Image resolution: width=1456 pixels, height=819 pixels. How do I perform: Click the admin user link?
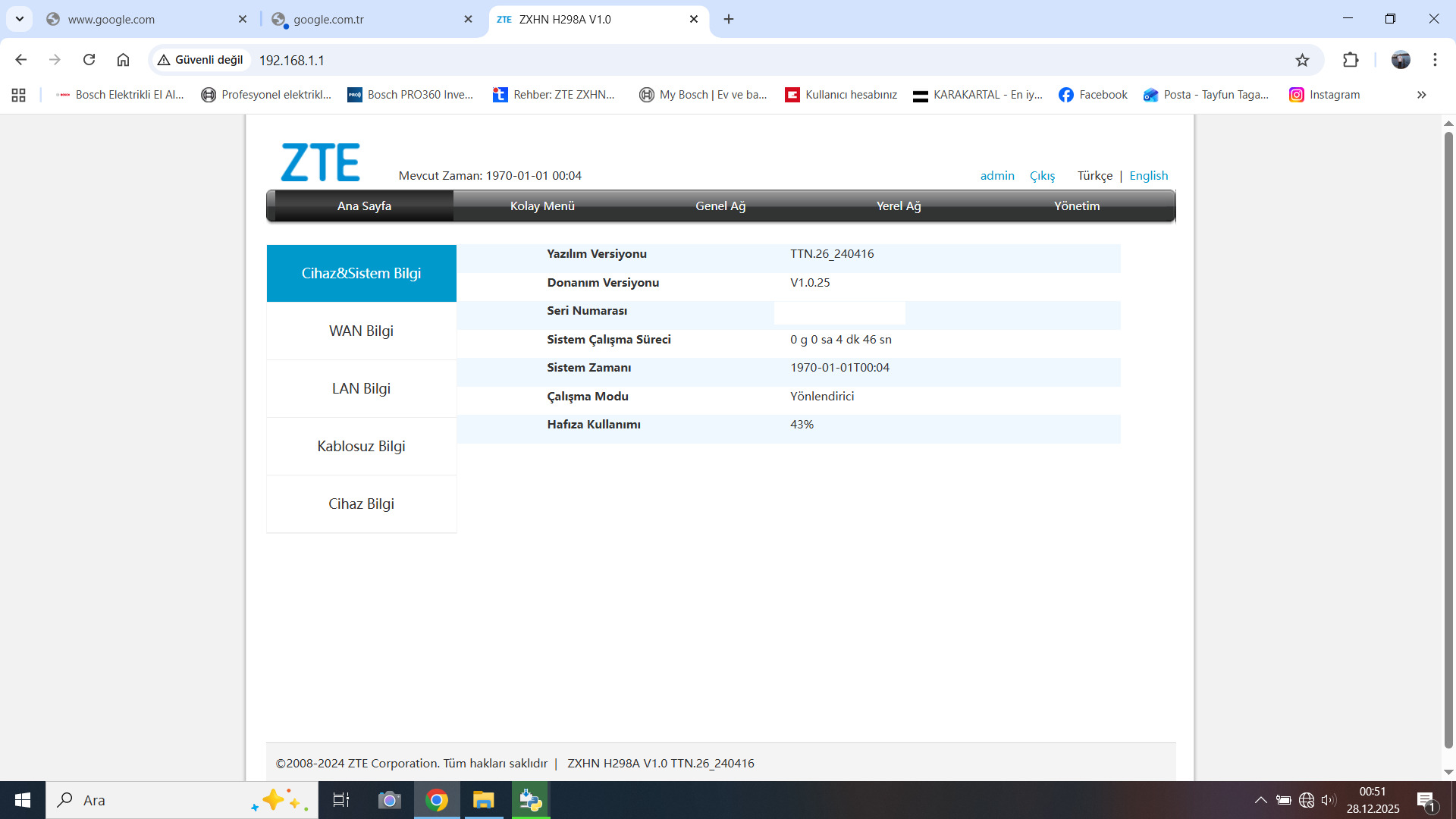(x=997, y=176)
